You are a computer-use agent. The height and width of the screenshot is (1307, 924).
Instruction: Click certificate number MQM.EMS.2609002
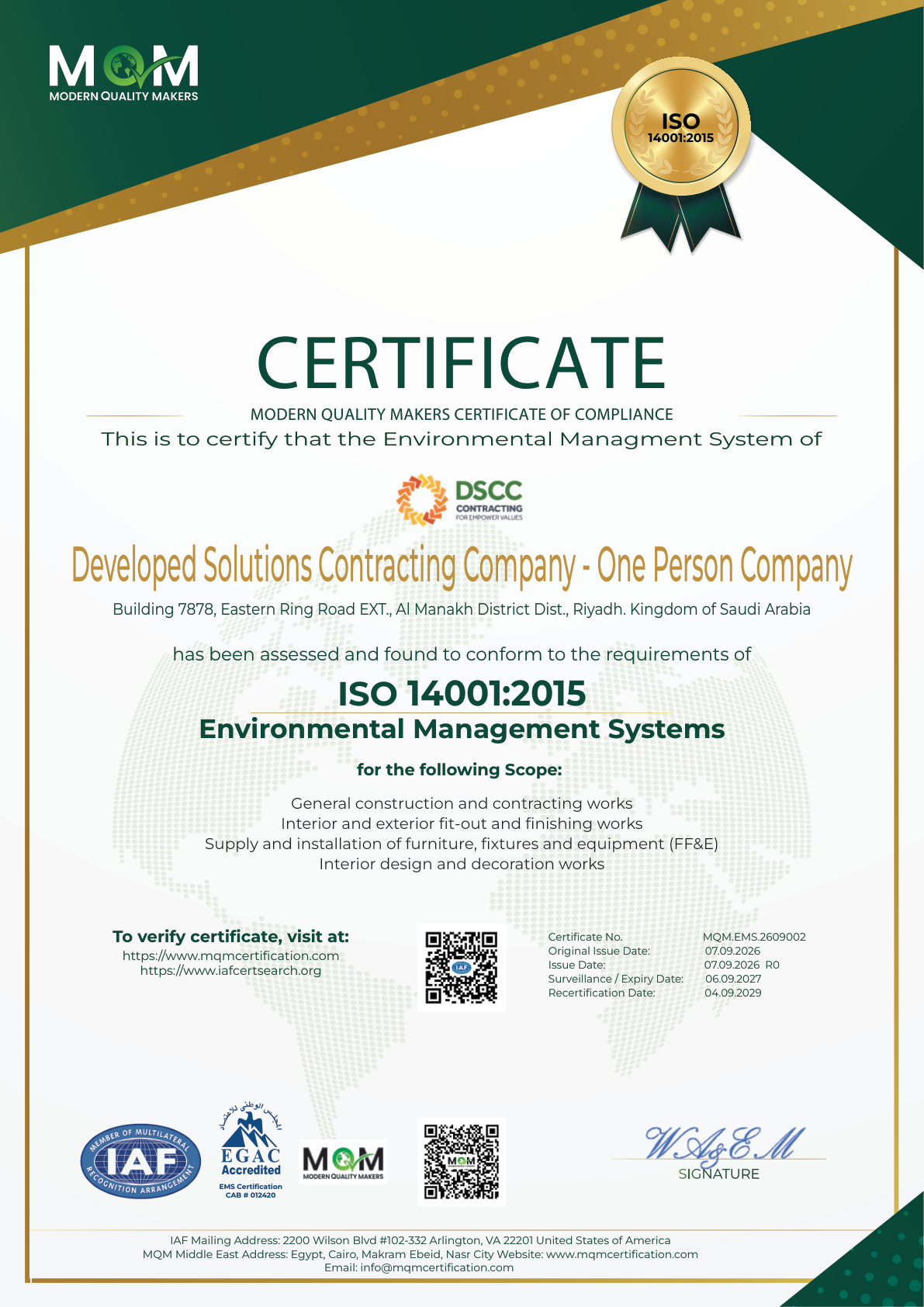(x=754, y=937)
